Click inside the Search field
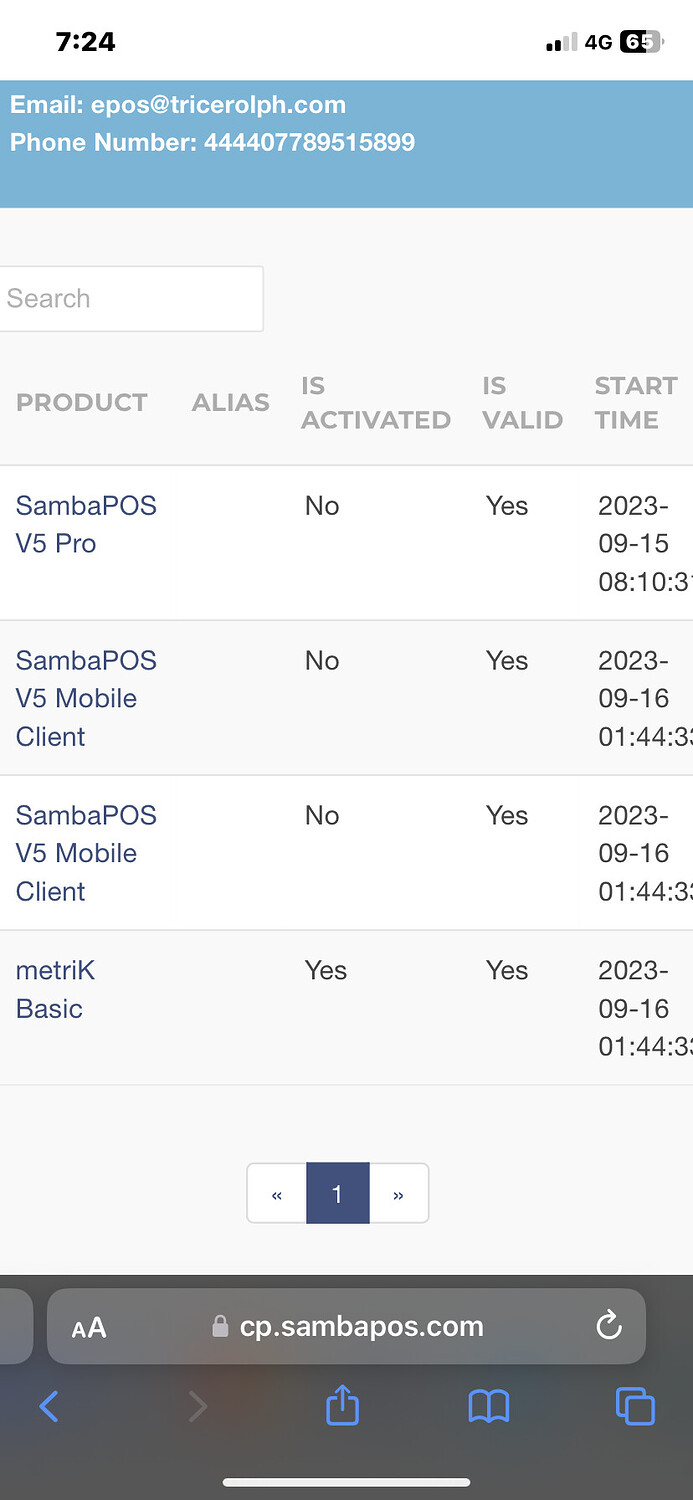Screen dimensions: 693x1500 pyautogui.click(x=130, y=298)
